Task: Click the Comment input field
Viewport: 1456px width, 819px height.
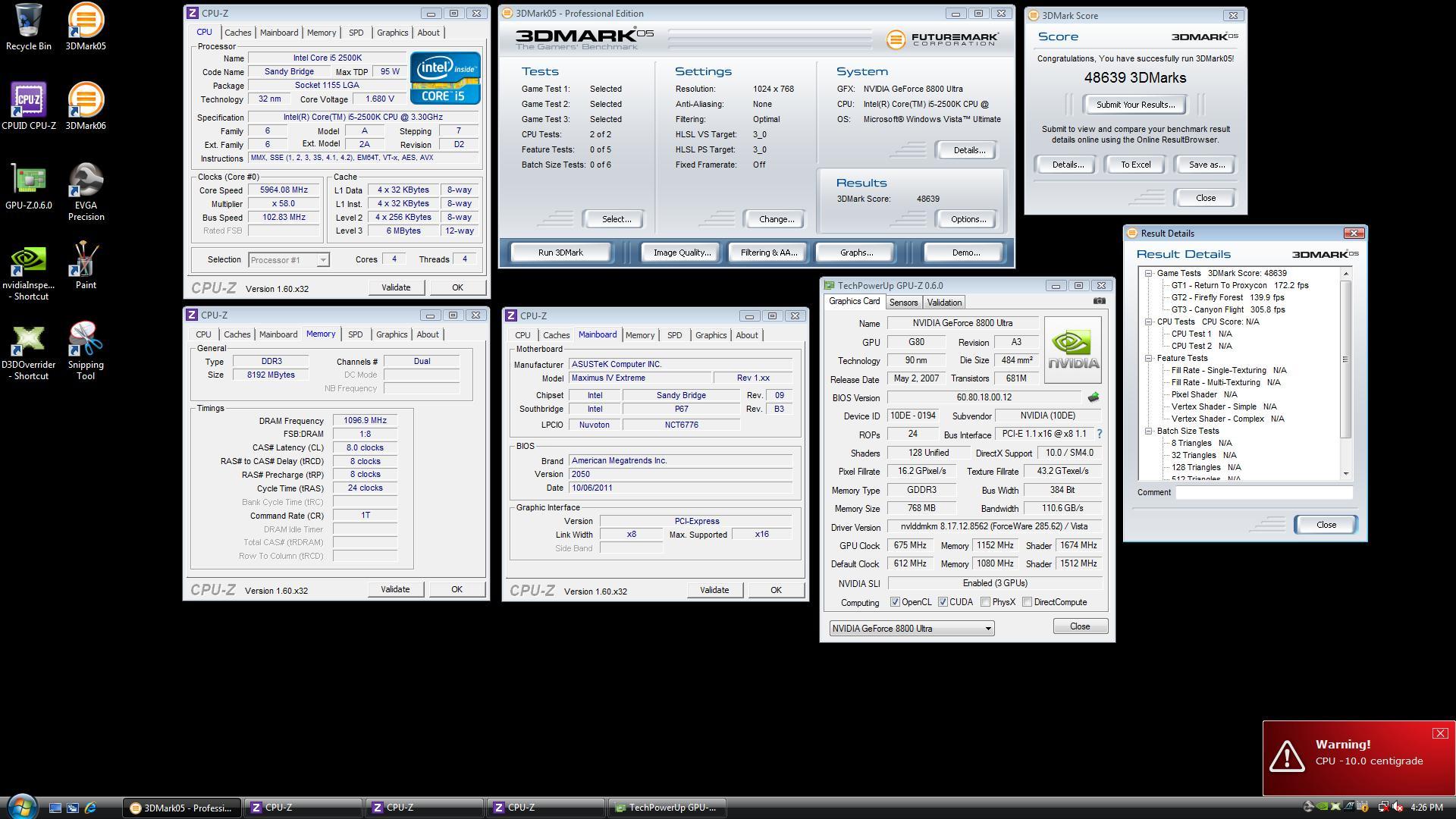Action: click(x=1263, y=493)
